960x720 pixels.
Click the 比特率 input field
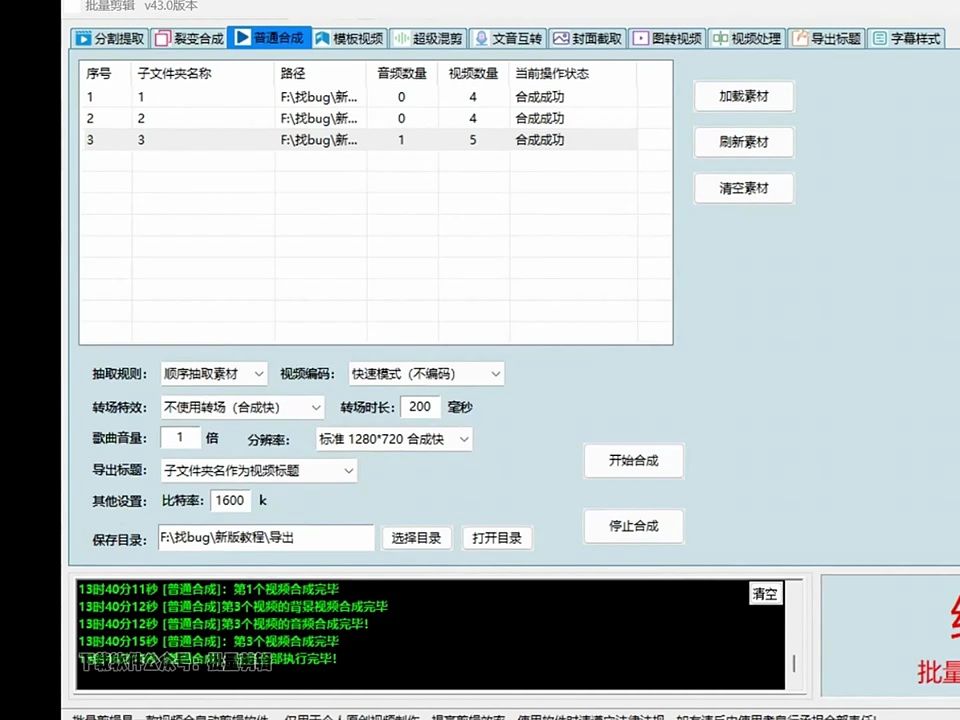[x=230, y=501]
